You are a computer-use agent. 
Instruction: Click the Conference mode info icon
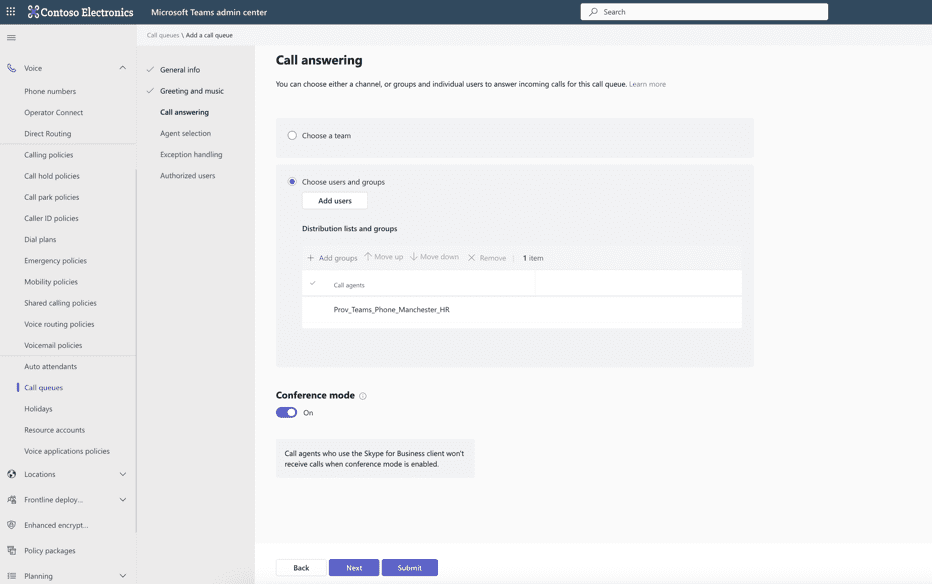click(363, 396)
